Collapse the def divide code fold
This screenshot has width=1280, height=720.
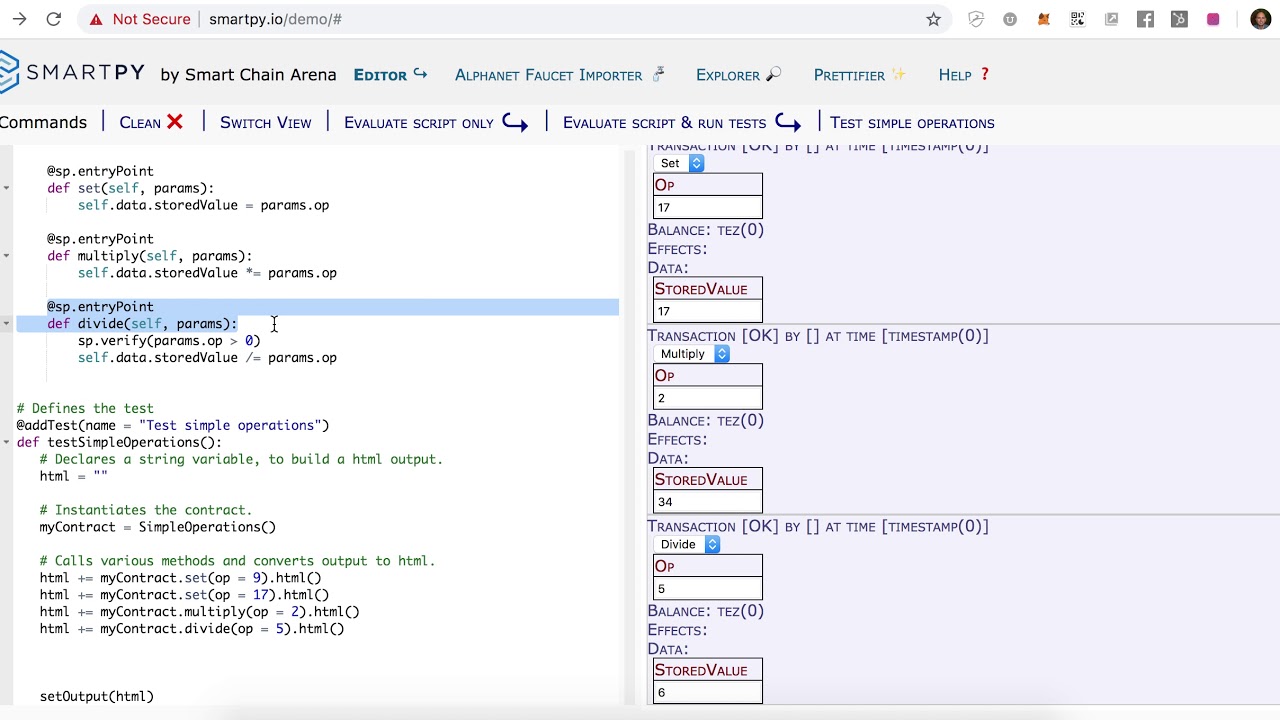pos(6,324)
